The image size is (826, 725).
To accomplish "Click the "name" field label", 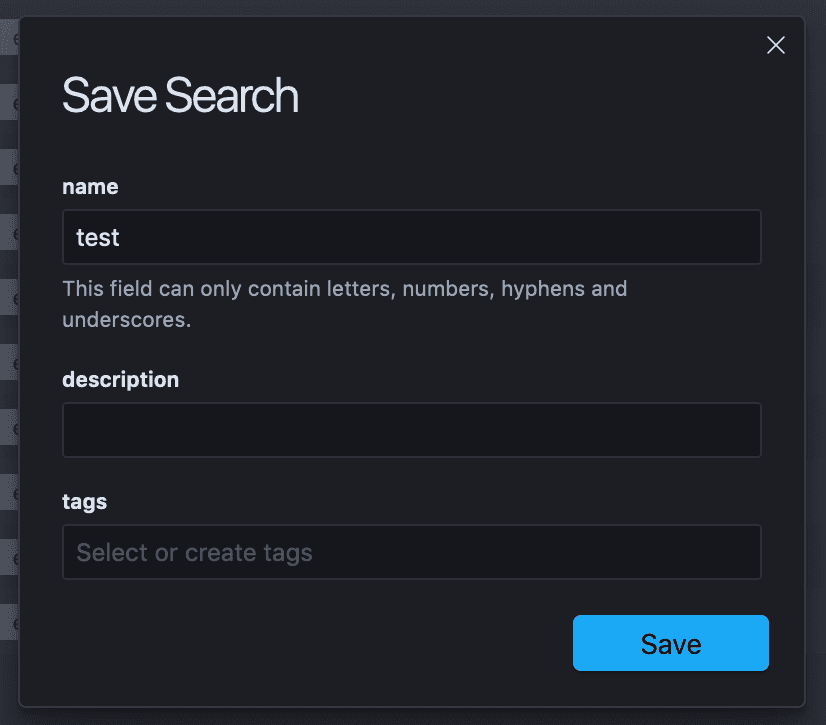I will click(x=90, y=187).
